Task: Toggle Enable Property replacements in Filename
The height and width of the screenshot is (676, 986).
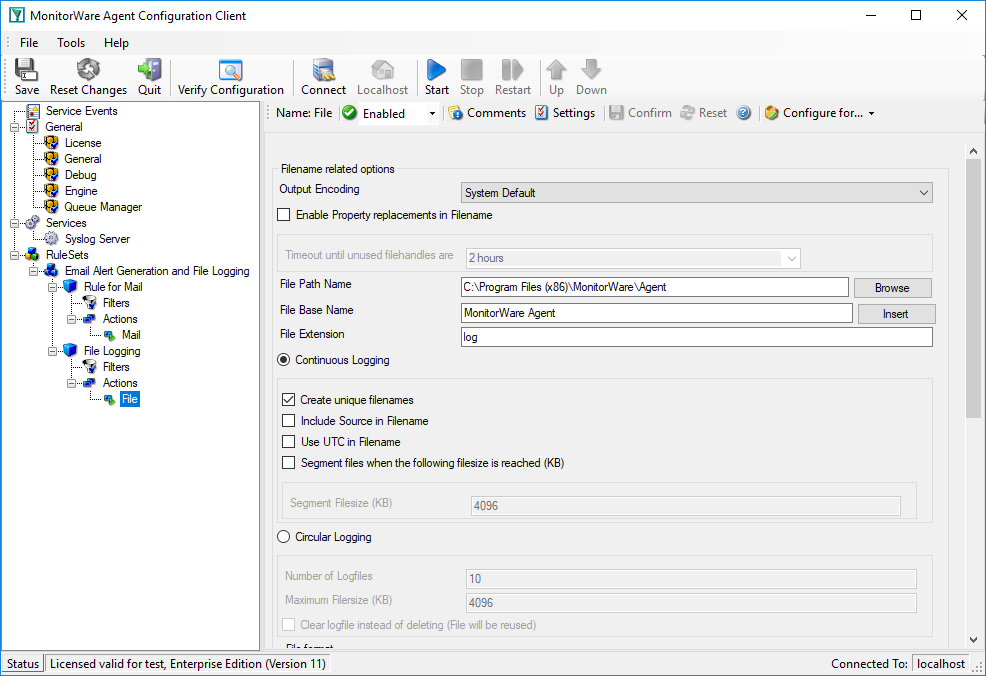Action: click(x=284, y=215)
